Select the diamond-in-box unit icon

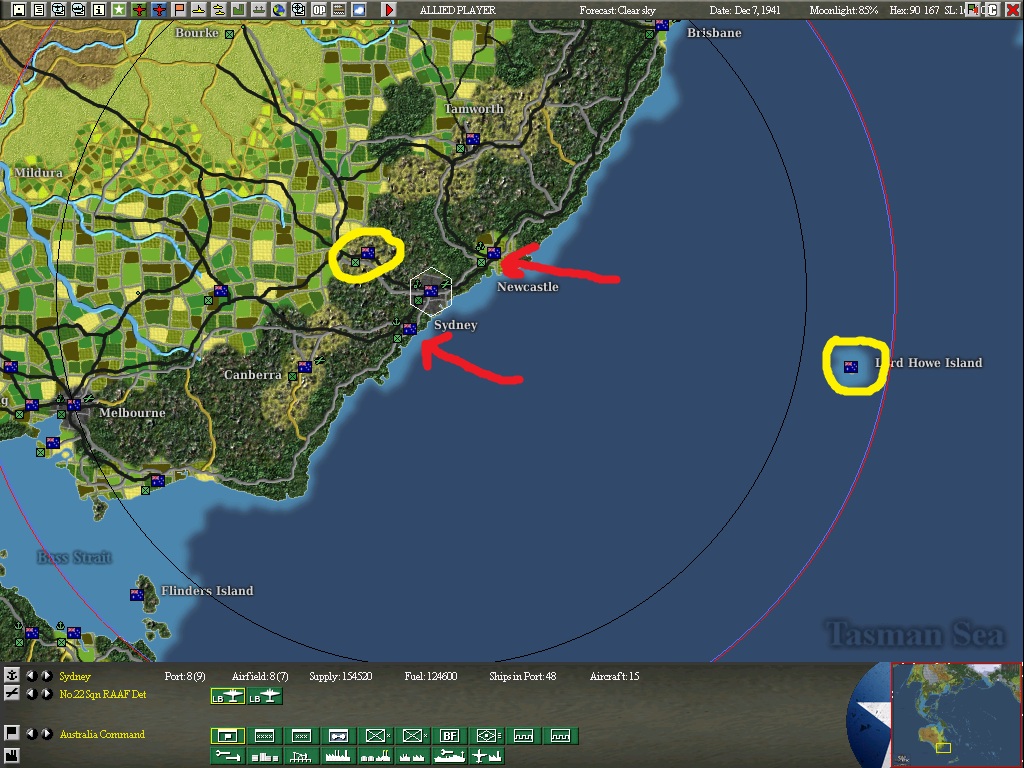pos(487,736)
